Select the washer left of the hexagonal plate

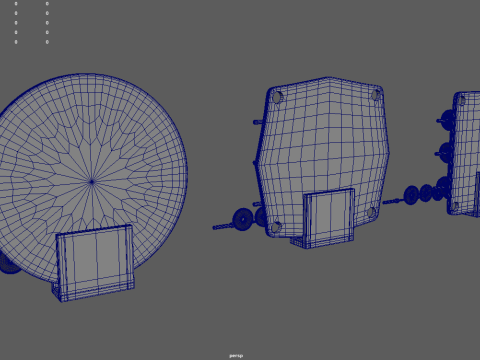(243, 219)
